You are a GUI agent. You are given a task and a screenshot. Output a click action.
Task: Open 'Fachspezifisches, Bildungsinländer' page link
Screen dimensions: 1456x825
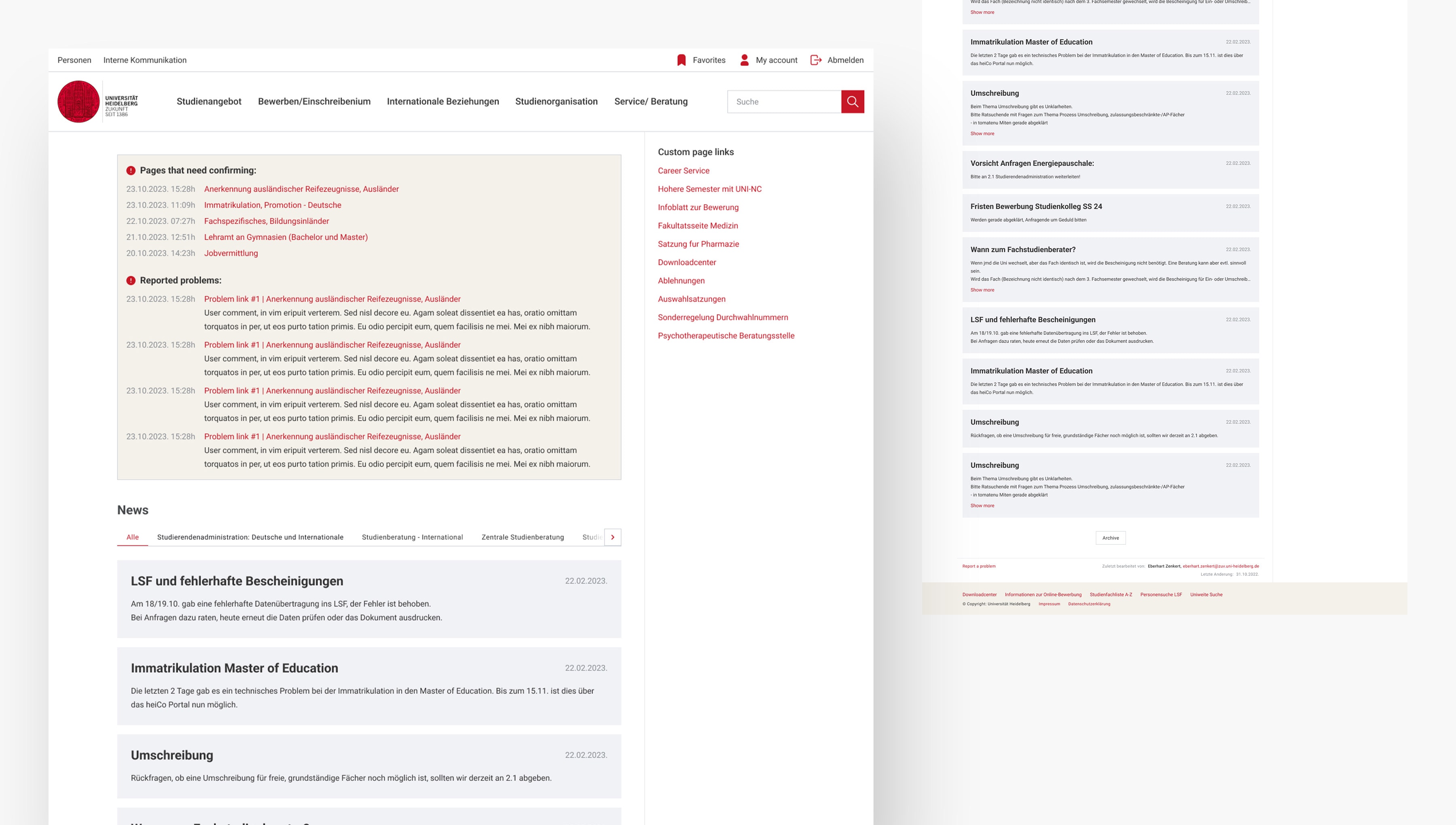click(266, 221)
